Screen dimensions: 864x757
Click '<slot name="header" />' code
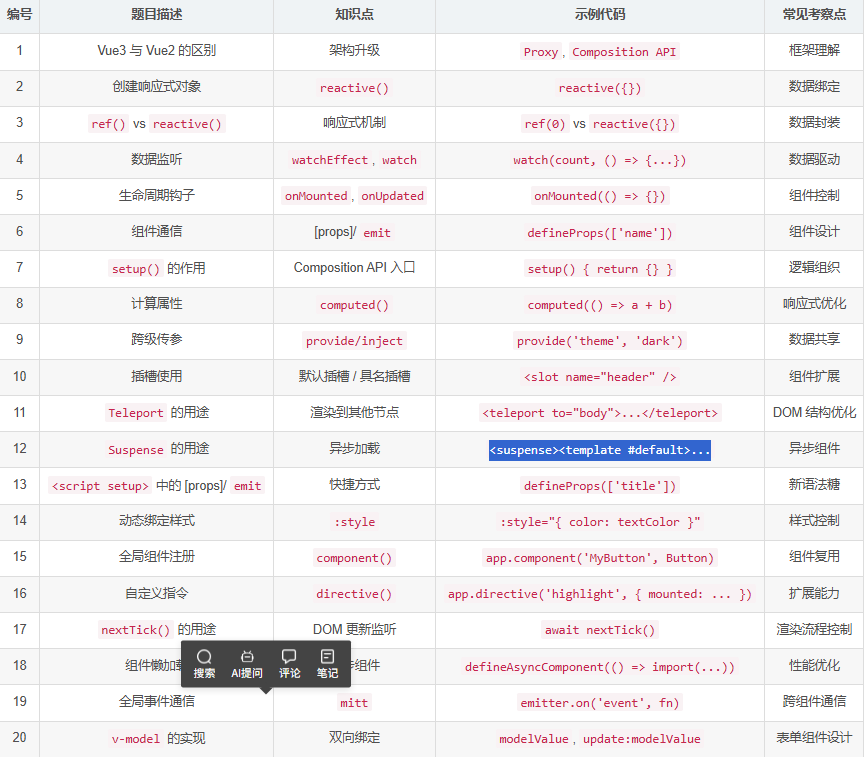(600, 377)
